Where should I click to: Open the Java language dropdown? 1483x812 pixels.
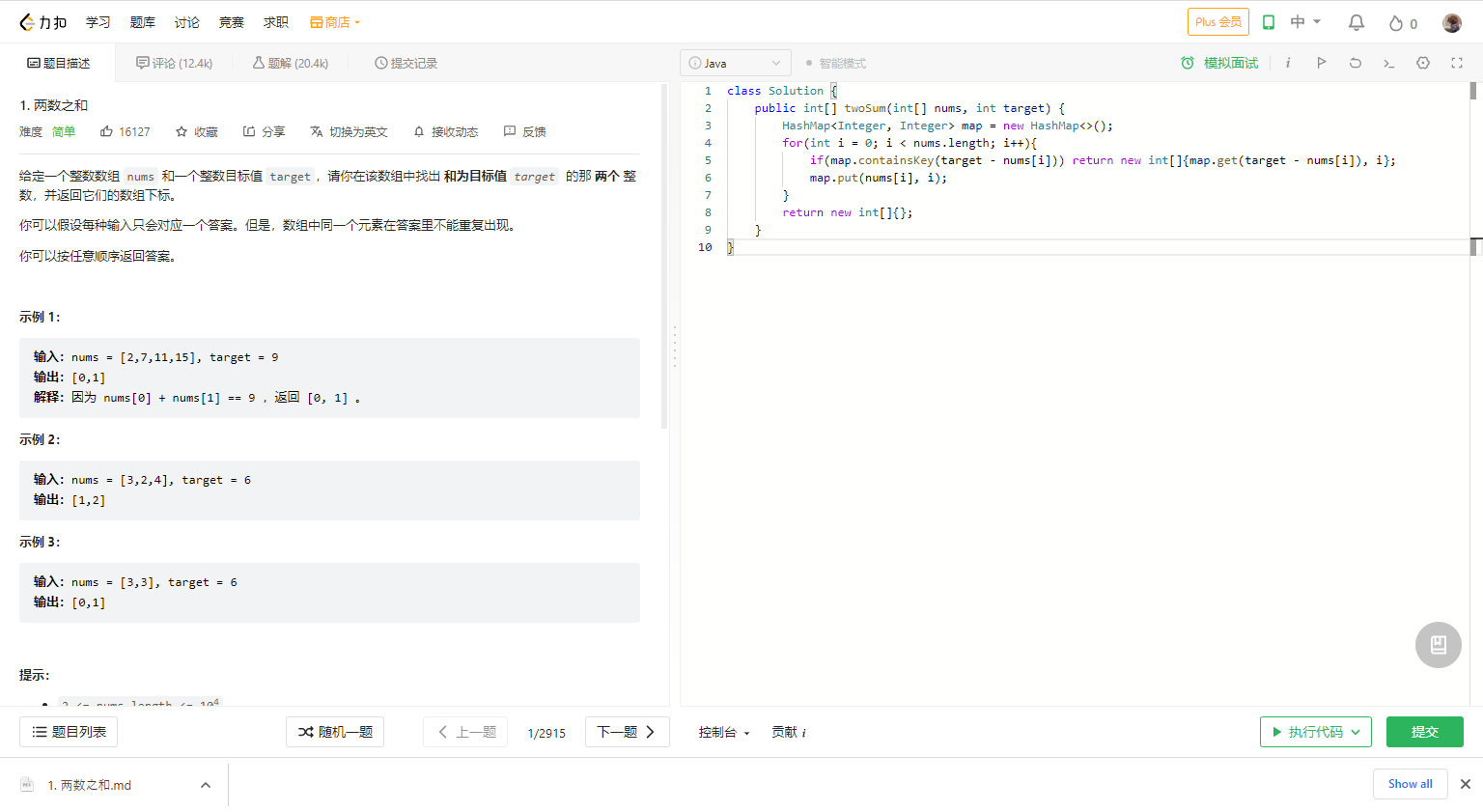735,63
